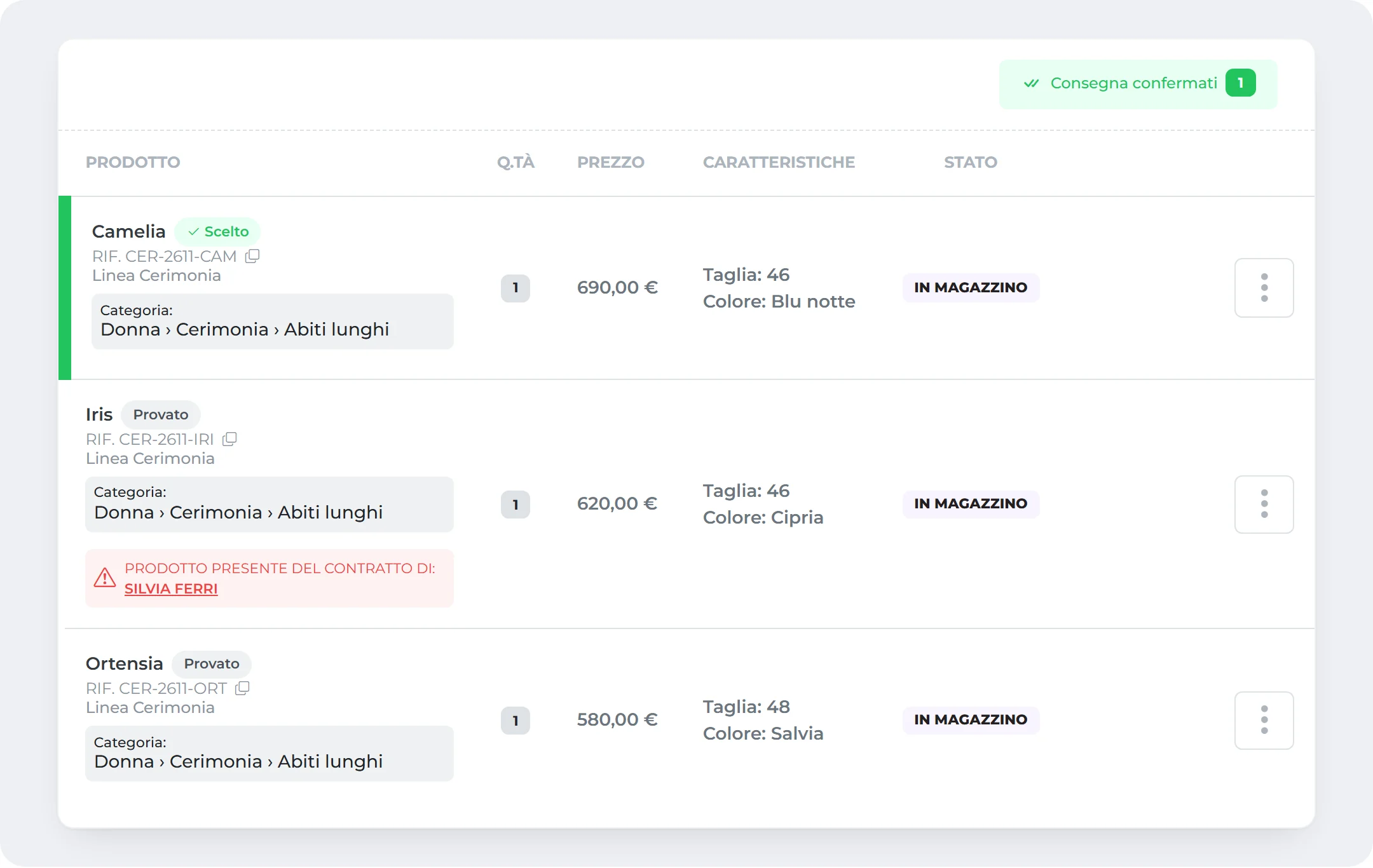Viewport: 1373px width, 868px height.
Task: Expand the Ortensia category breadcrumb box
Action: [270, 753]
